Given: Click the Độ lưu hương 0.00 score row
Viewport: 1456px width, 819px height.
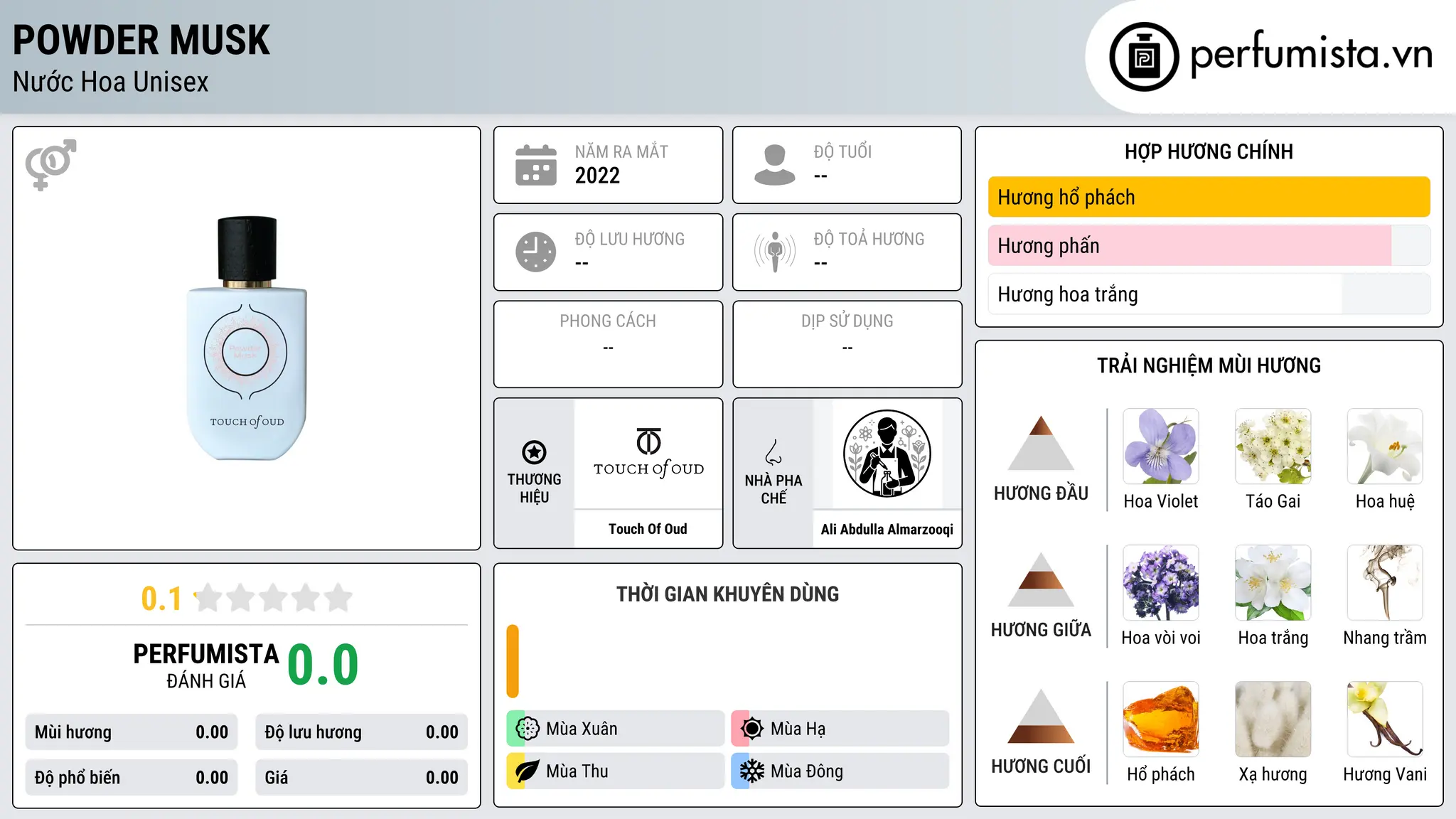Looking at the screenshot, I should click(361, 732).
